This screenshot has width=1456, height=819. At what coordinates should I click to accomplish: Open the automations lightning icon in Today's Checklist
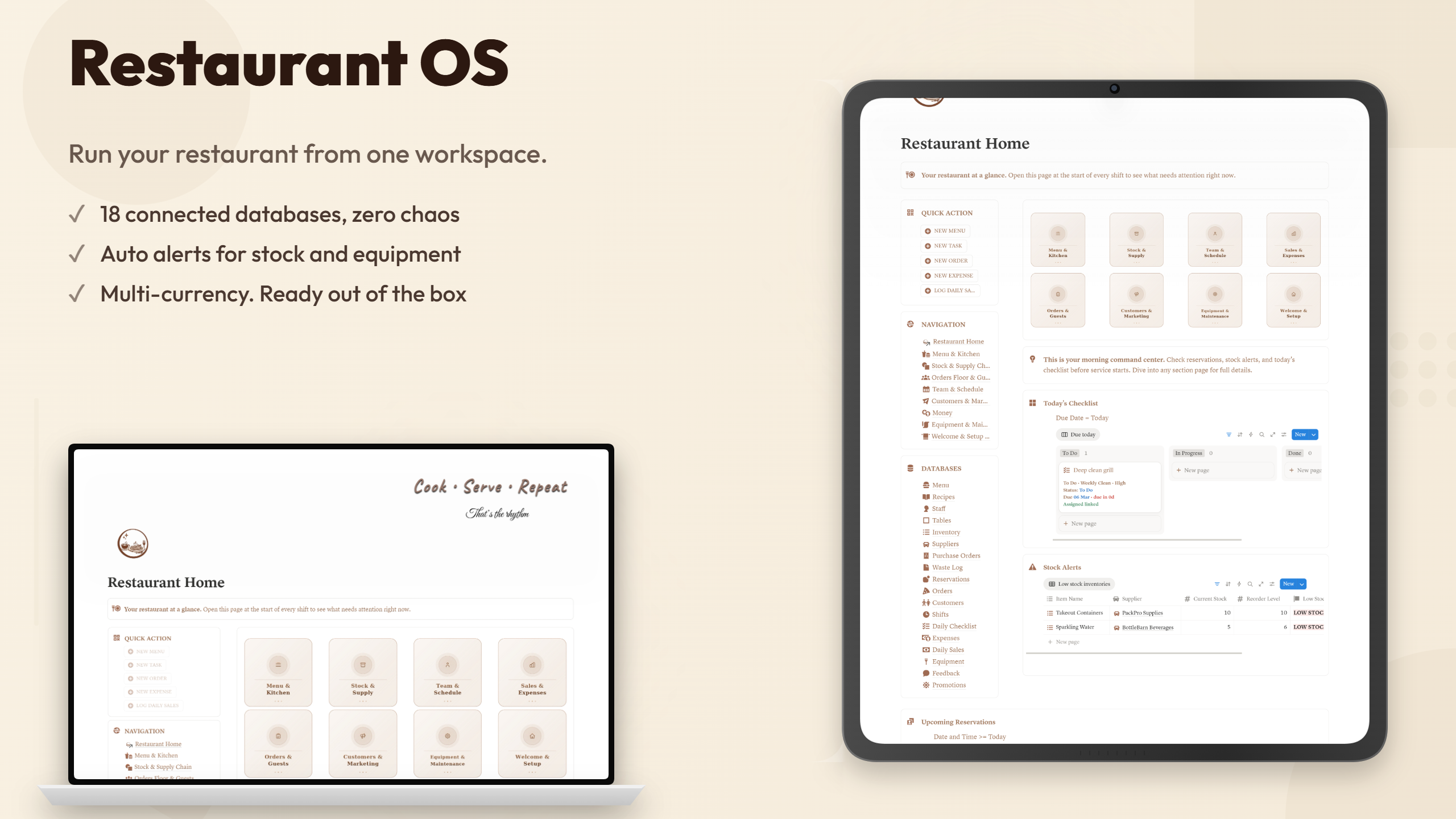(x=1251, y=435)
